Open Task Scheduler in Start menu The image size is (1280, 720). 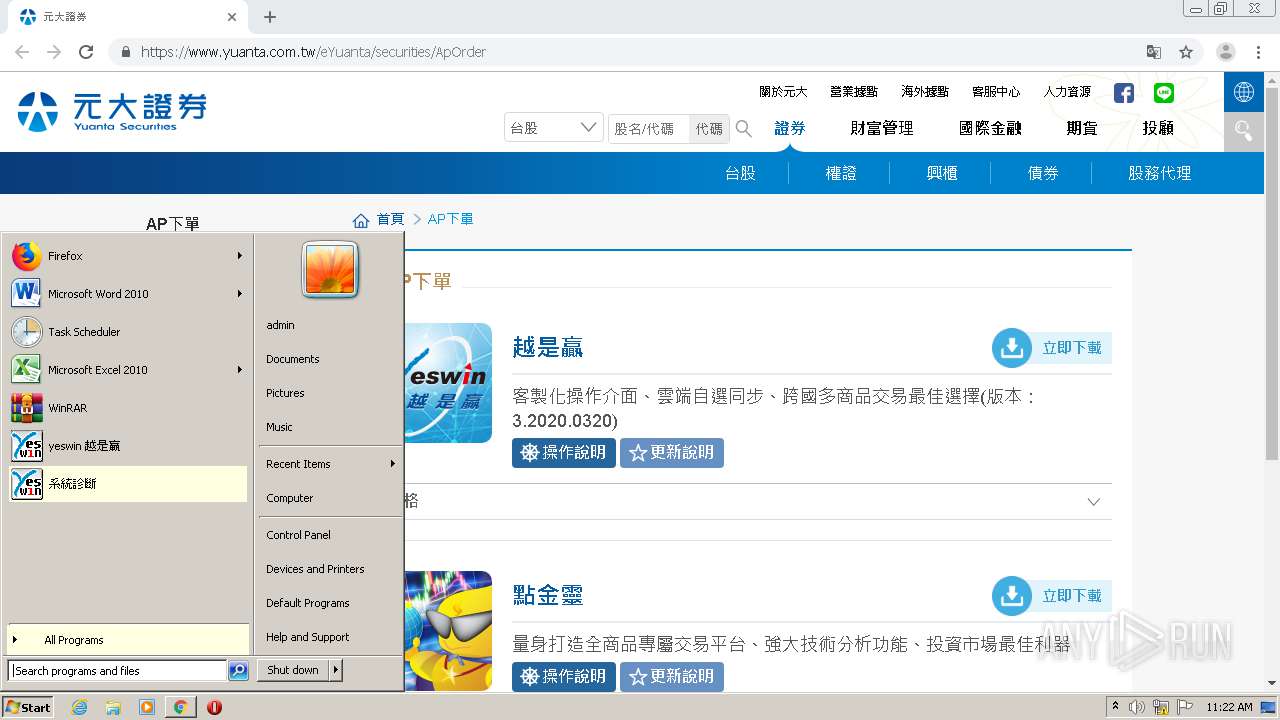pyautogui.click(x=127, y=332)
